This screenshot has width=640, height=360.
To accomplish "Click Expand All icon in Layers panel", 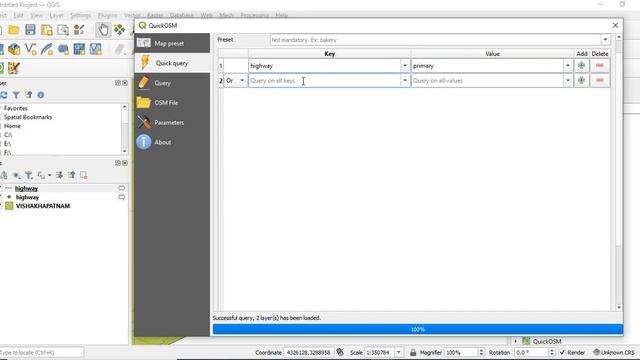I will pyautogui.click(x=60, y=175).
